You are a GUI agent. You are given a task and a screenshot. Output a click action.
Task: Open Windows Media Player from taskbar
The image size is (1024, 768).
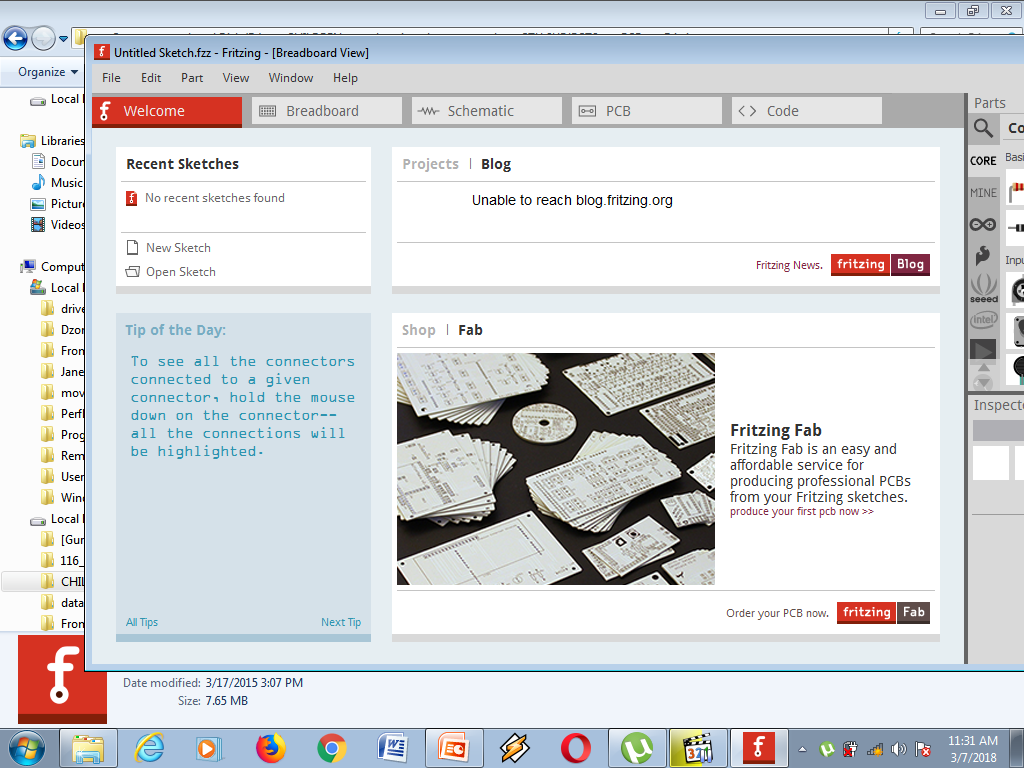click(x=210, y=748)
